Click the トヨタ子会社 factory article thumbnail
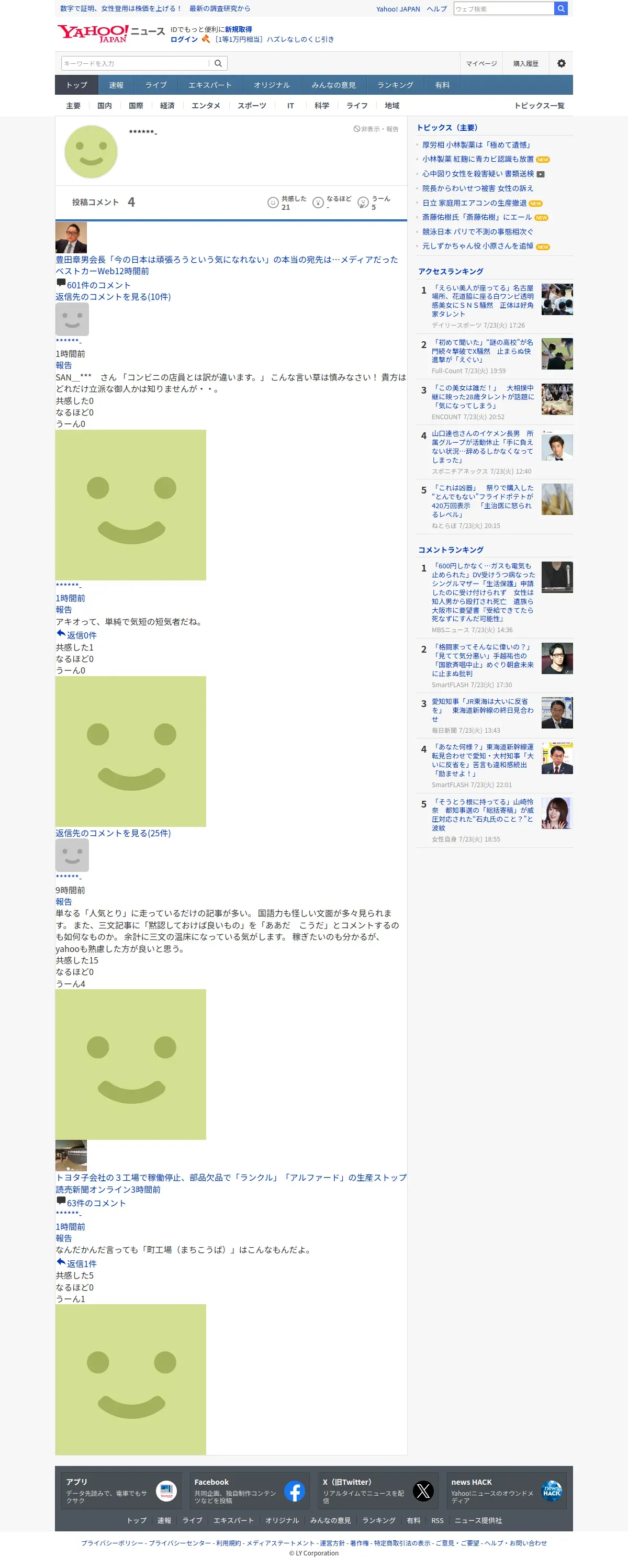The height and width of the screenshot is (1568, 628). pos(71,1155)
